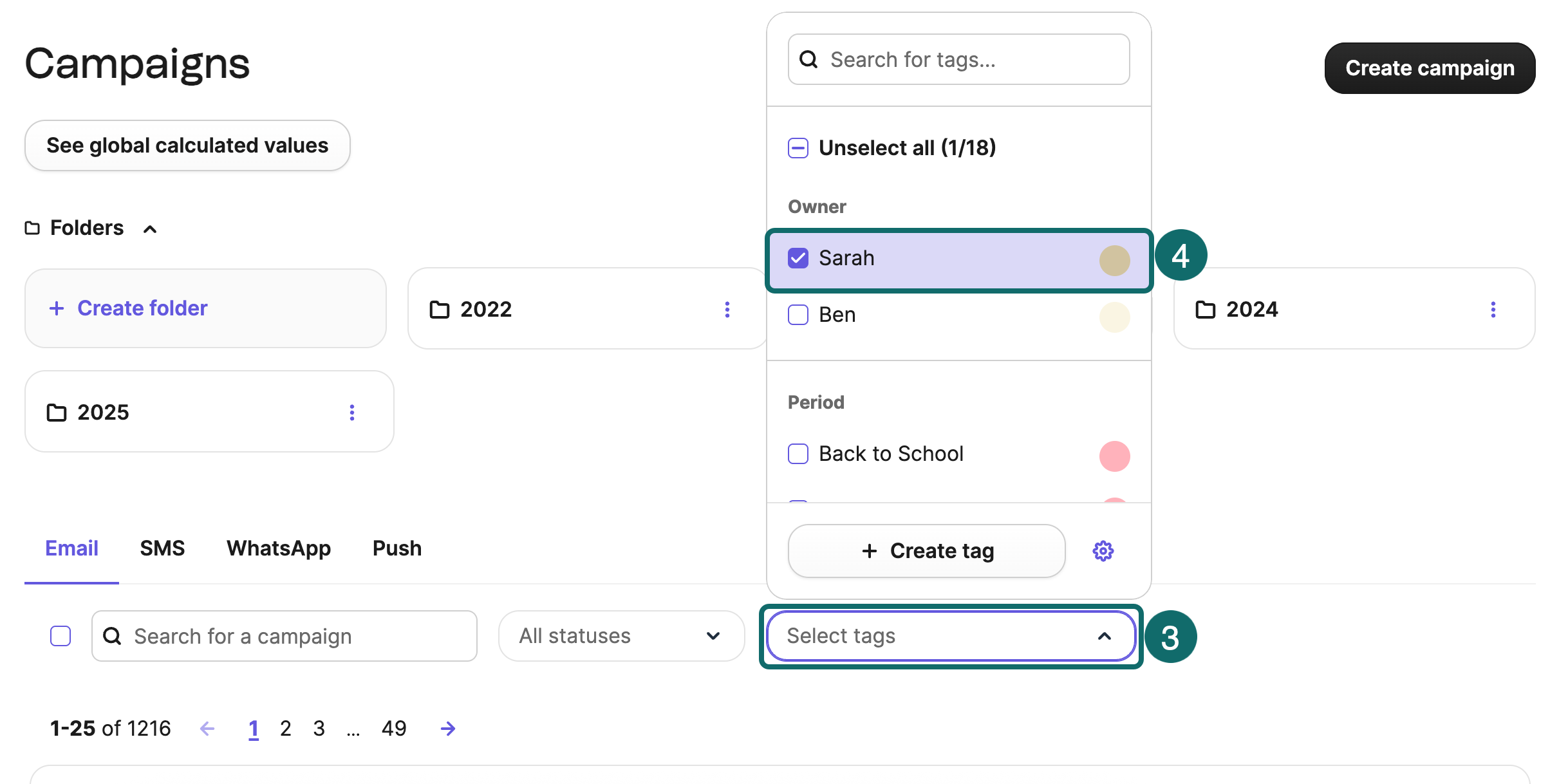Viewport: 1559px width, 784px height.
Task: Open the All statuses dropdown
Action: click(x=620, y=636)
